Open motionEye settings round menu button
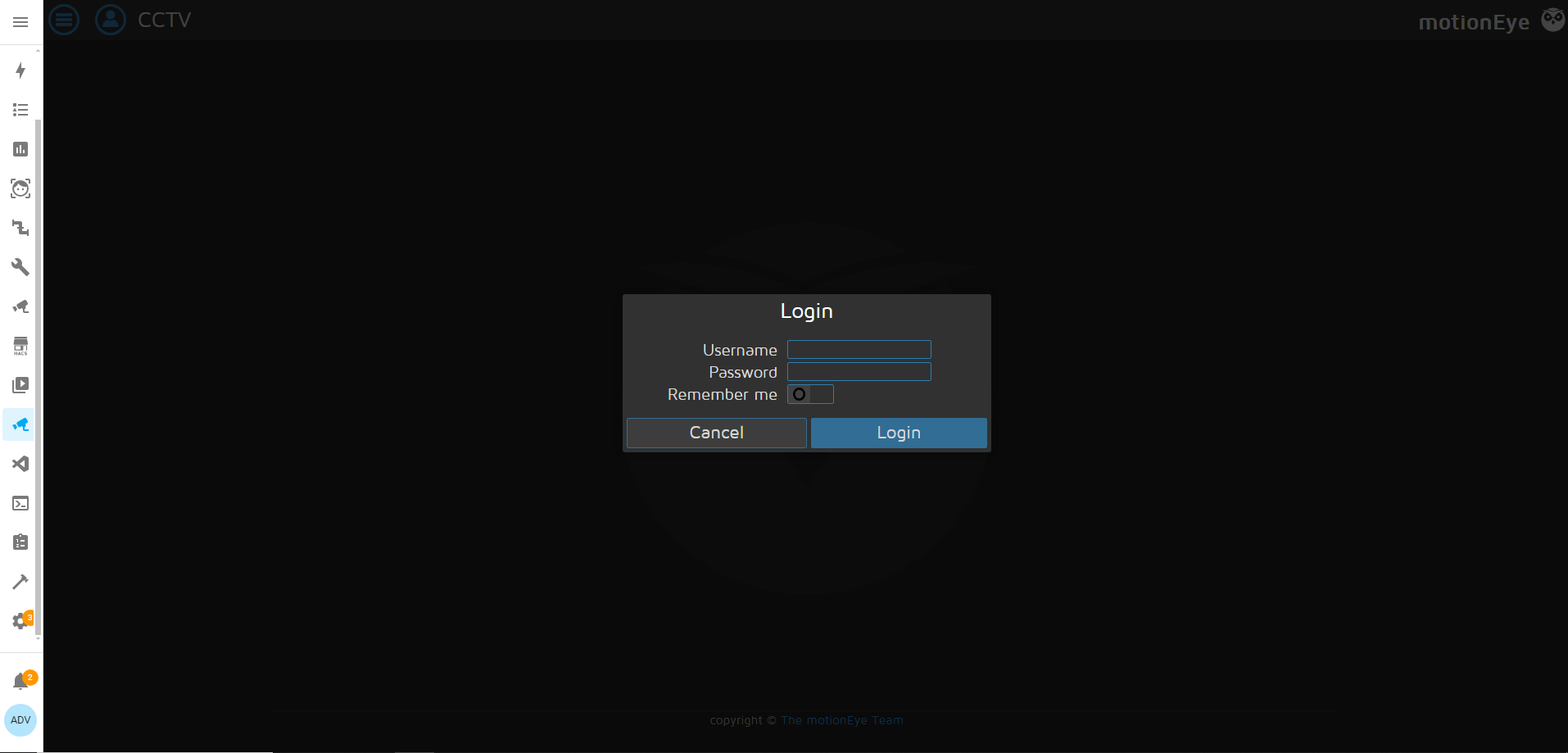This screenshot has height=753, width=1568. pyautogui.click(x=64, y=20)
